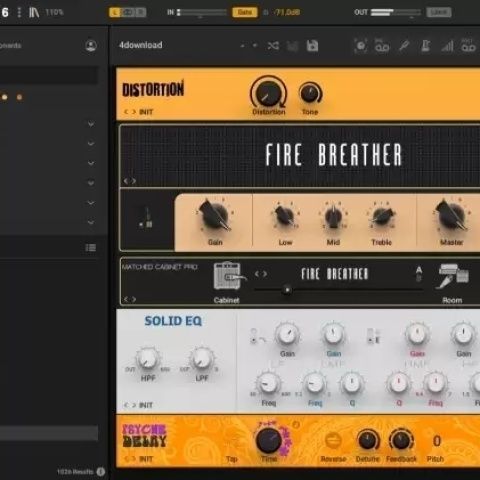
Task: Click the Distortion Tone knob
Action: coord(310,94)
